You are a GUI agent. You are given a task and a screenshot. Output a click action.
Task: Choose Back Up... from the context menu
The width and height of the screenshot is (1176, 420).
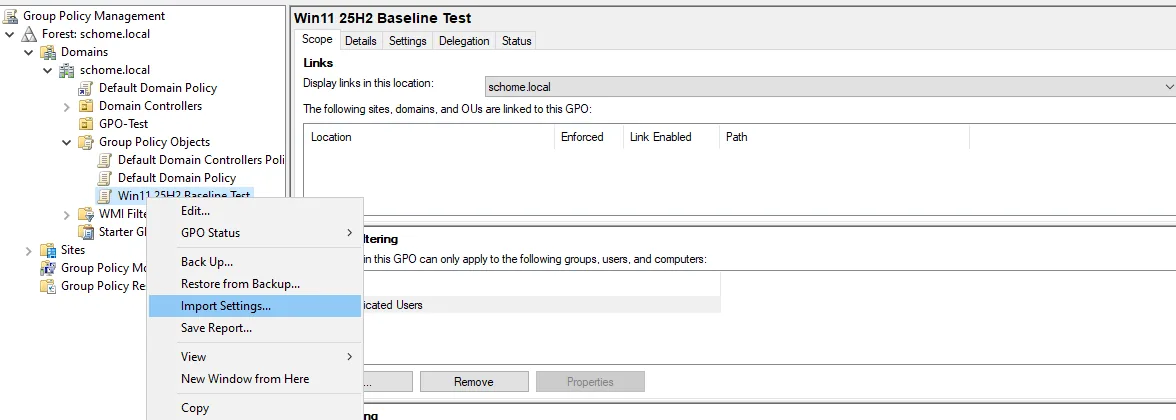pyautogui.click(x=255, y=262)
